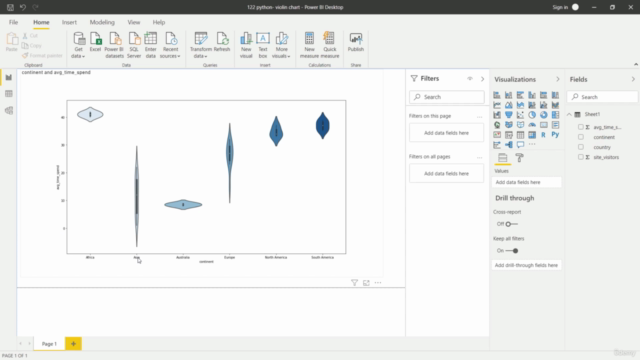The image size is (640, 360).
Task: Choose the Q&A speech bubble visual
Action: click(x=520, y=144)
